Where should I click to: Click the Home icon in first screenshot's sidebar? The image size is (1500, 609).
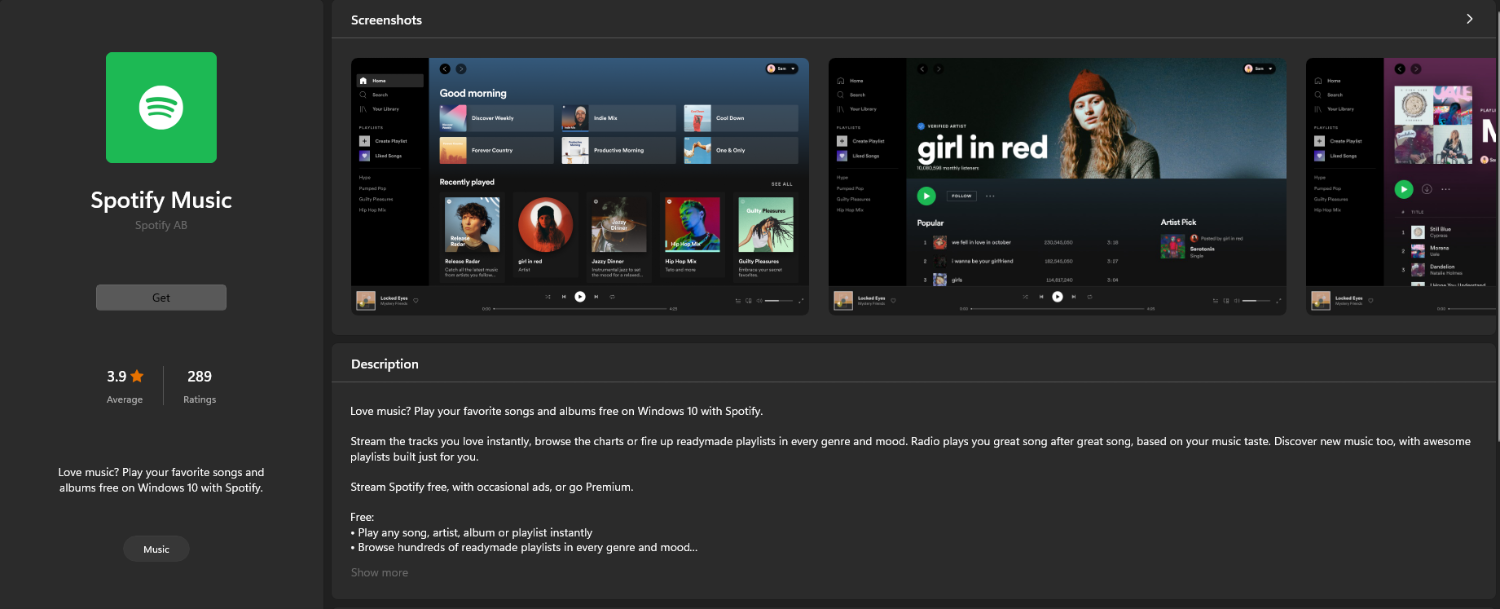pos(363,81)
